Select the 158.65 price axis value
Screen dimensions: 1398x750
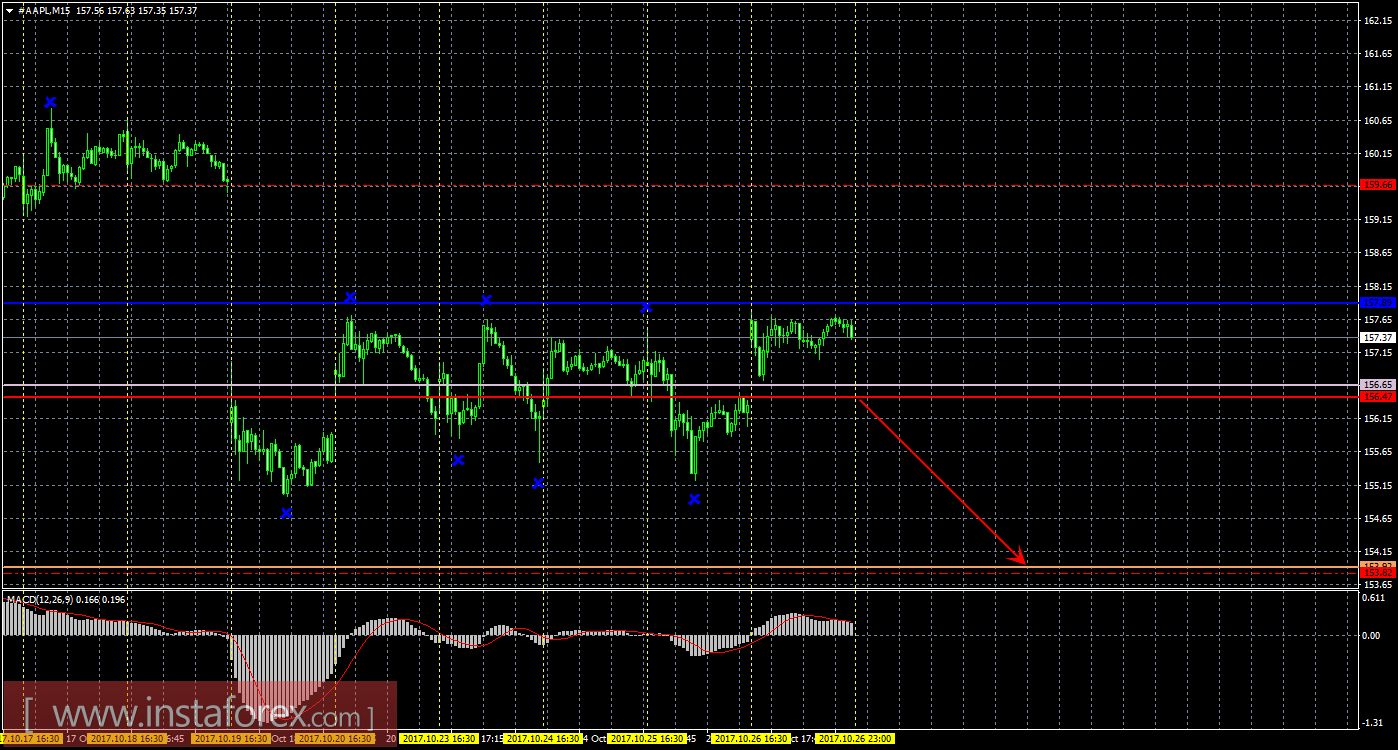click(x=1378, y=253)
